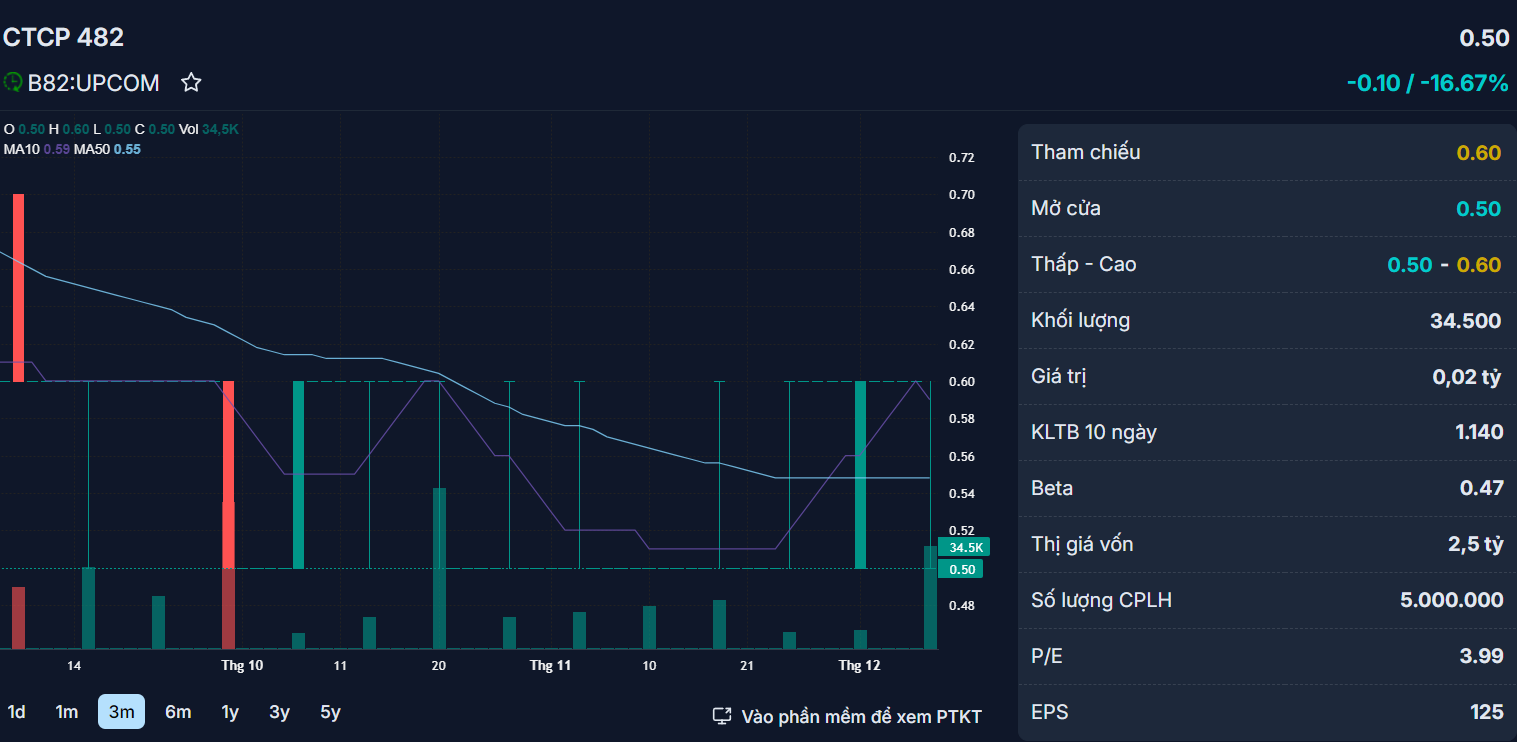1517x742 pixels.
Task: Open the 5y chart view
Action: pyautogui.click(x=330, y=712)
